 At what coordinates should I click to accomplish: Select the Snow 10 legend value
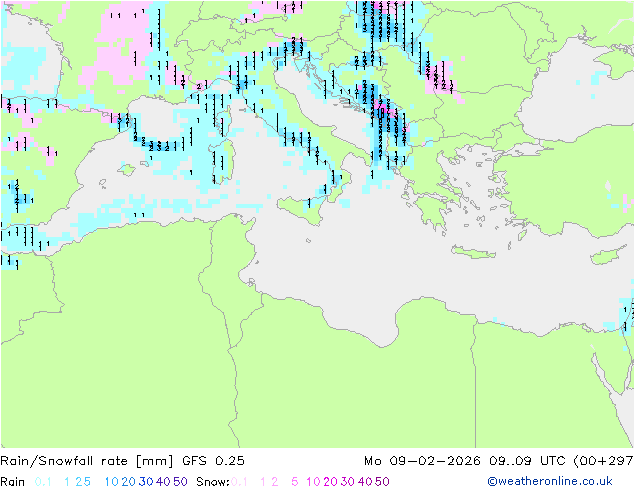(x=313, y=482)
